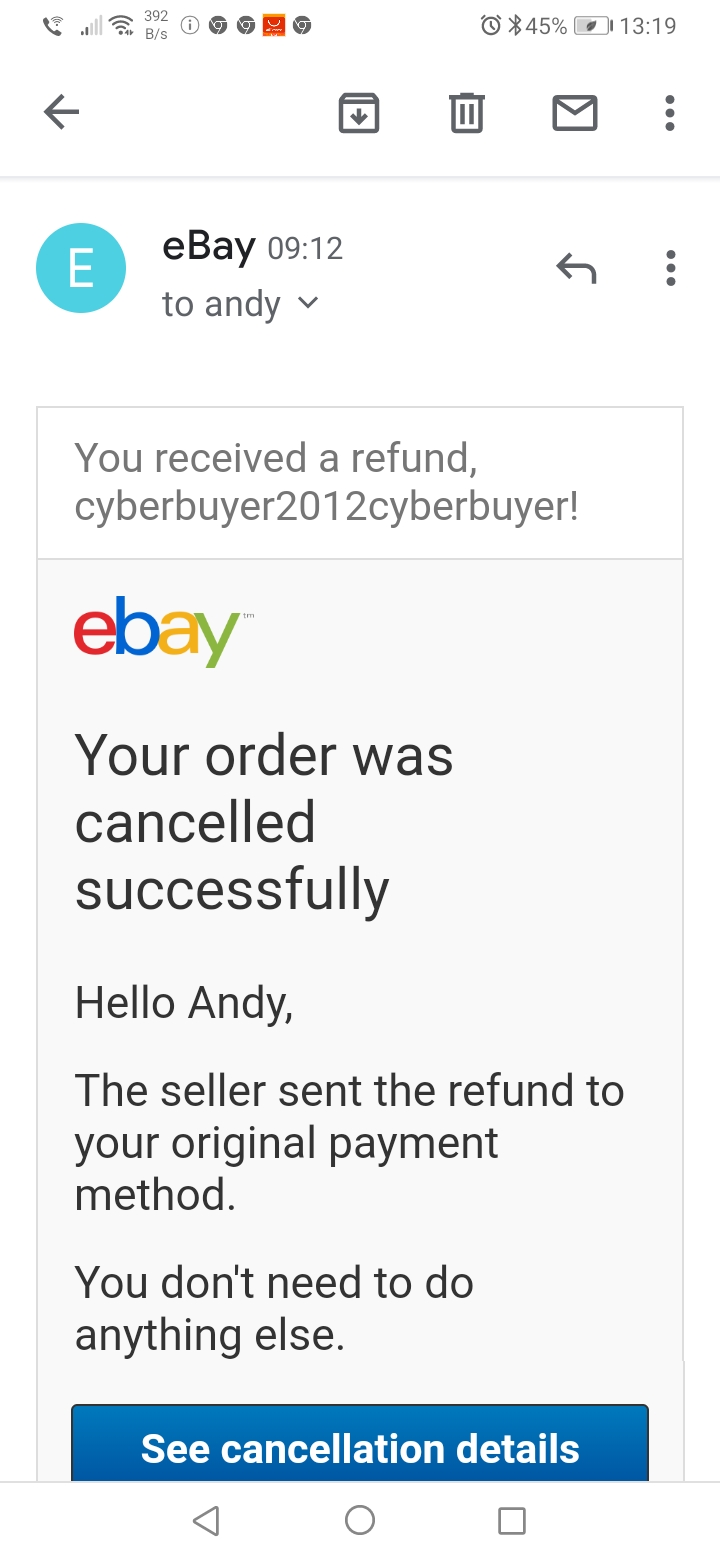Tap the 'to andy' recipient text

(221, 304)
